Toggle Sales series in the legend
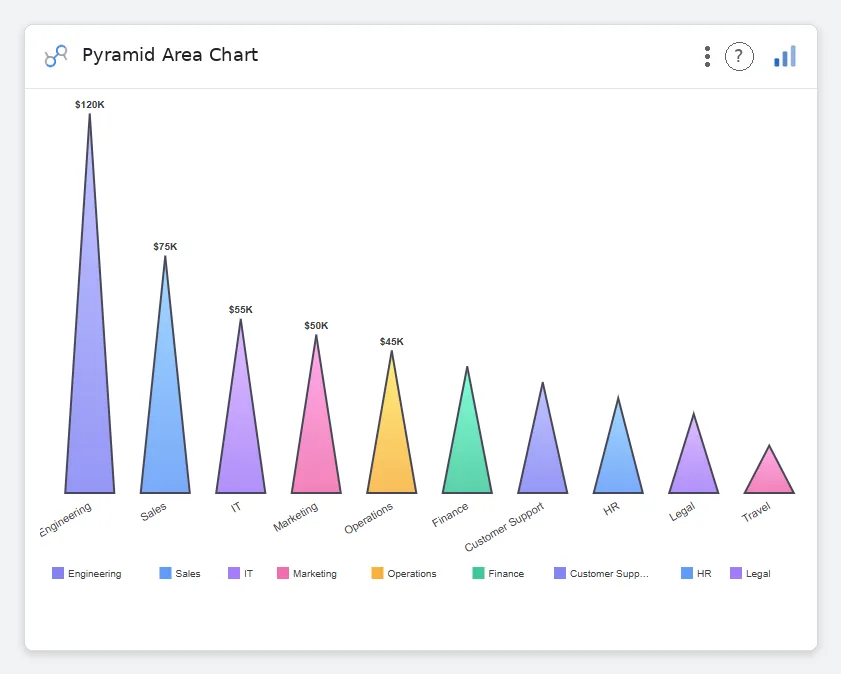 180,573
